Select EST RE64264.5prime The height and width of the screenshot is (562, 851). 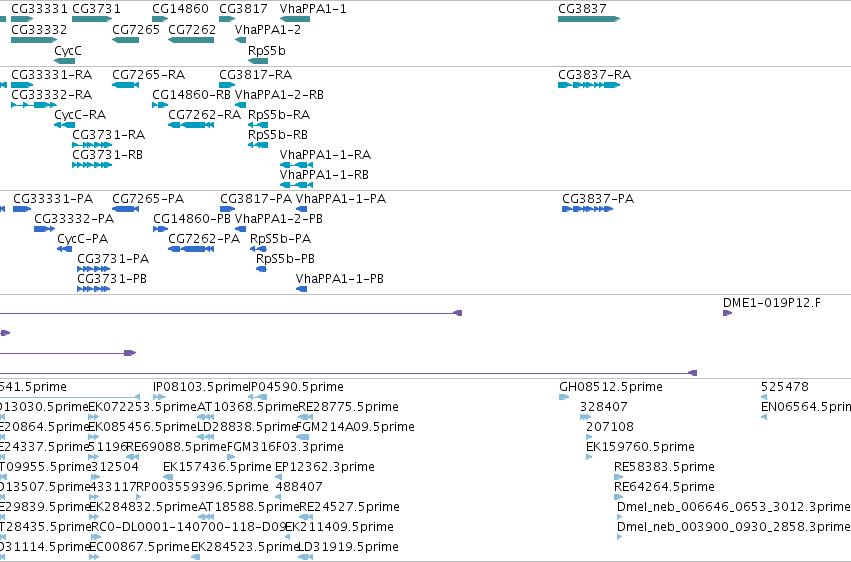click(619, 497)
